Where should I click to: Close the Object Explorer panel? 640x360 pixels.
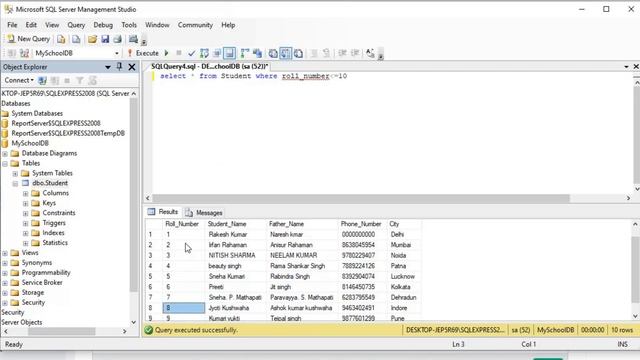(132, 67)
